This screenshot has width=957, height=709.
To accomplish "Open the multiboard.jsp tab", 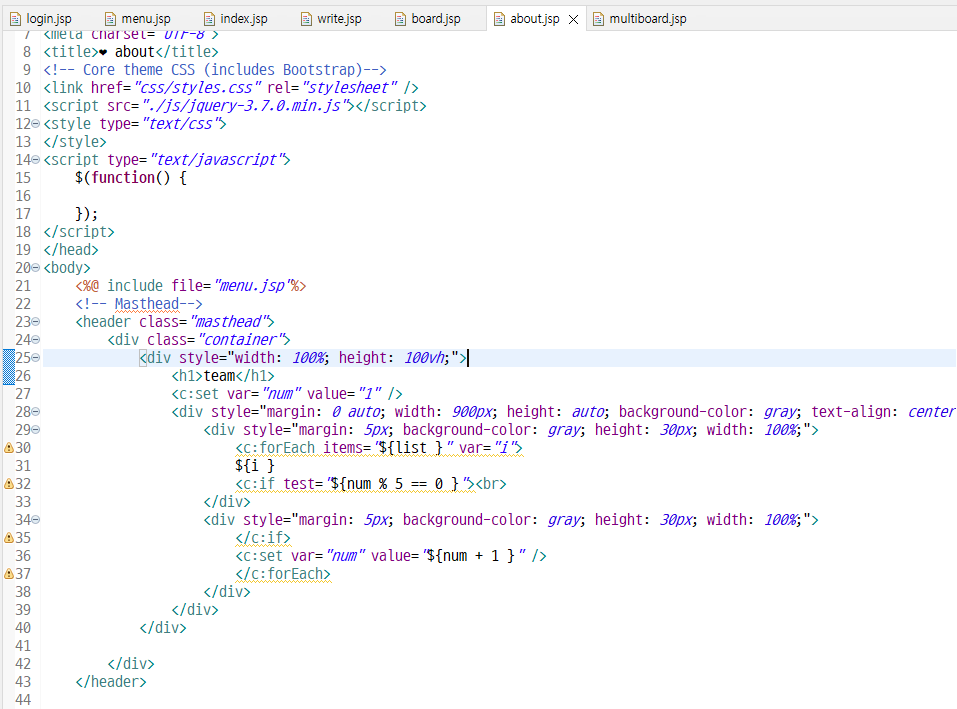I will pyautogui.click(x=641, y=19).
